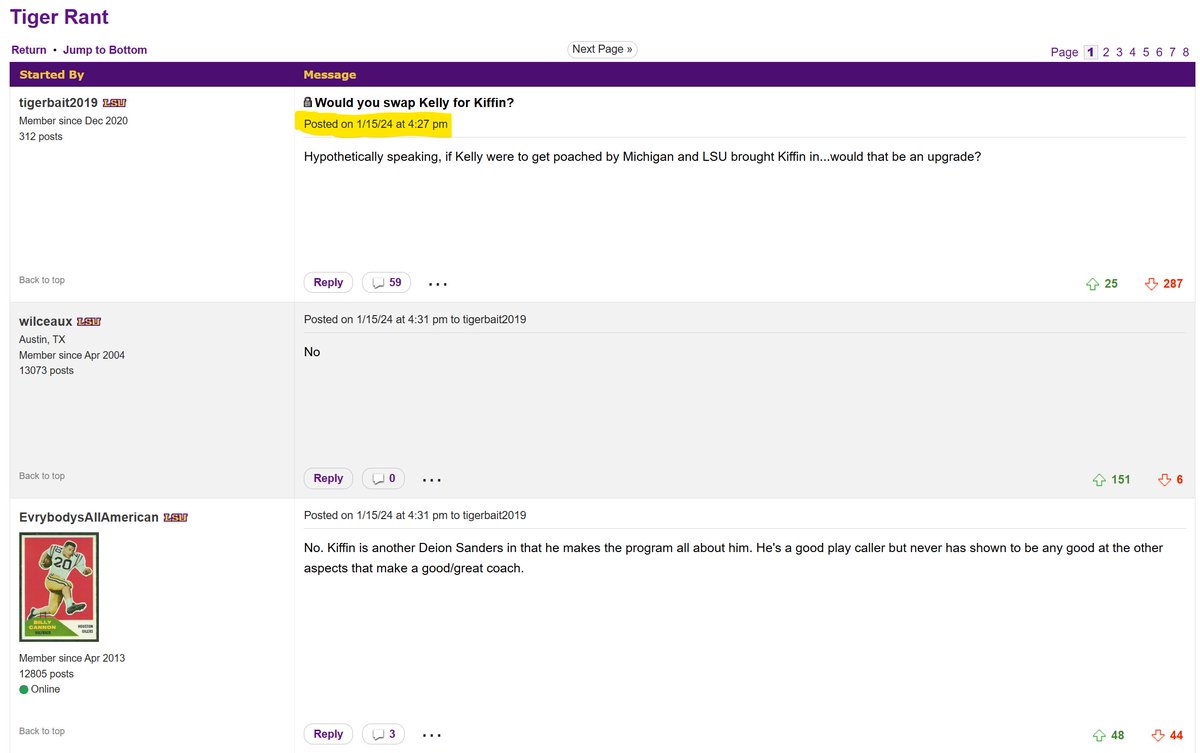Go to page 8
The image size is (1200, 753).
click(x=1186, y=52)
